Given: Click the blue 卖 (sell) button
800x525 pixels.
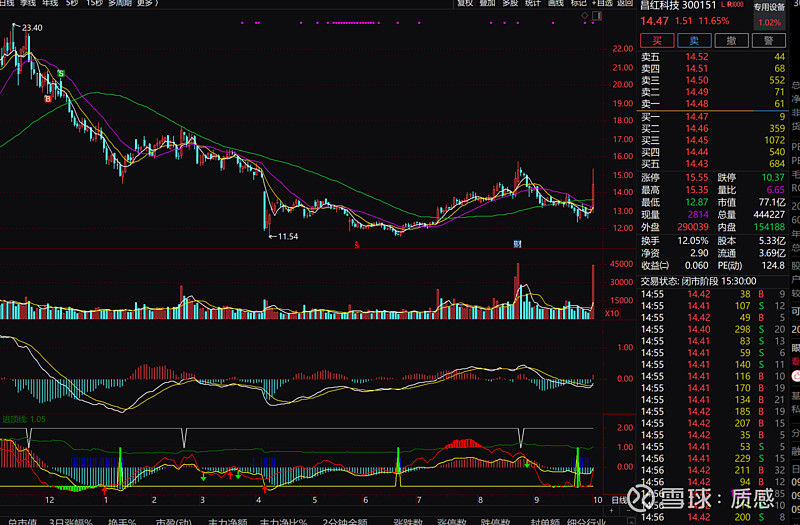Looking at the screenshot, I should [x=695, y=41].
